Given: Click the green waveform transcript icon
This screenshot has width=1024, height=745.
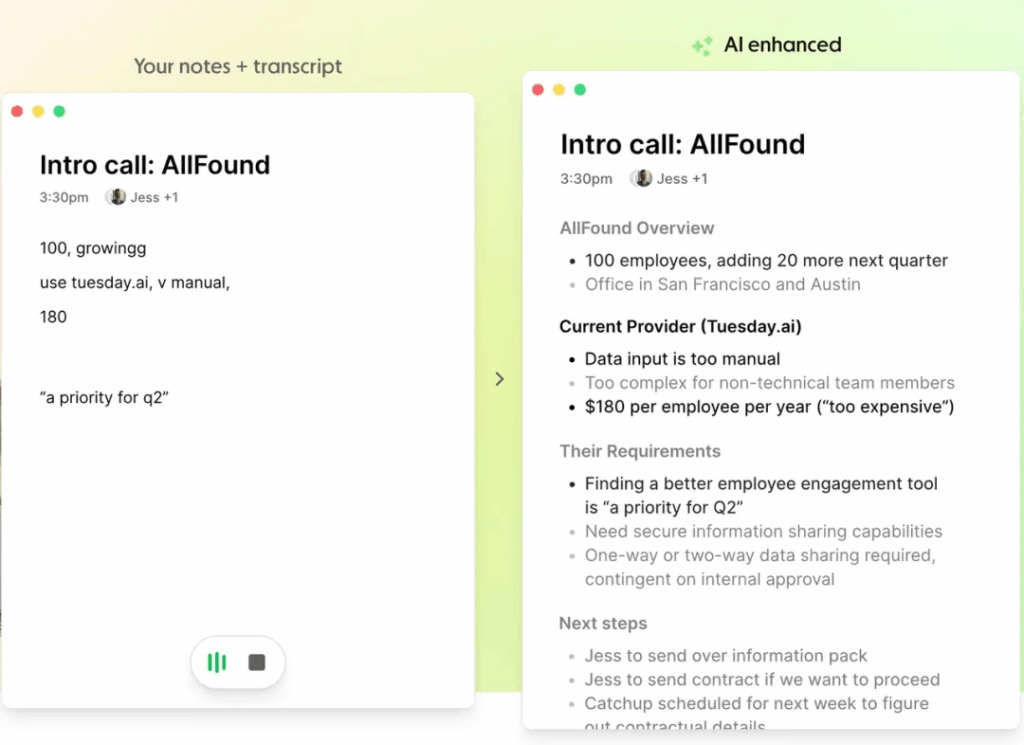Looking at the screenshot, I should tap(217, 662).
